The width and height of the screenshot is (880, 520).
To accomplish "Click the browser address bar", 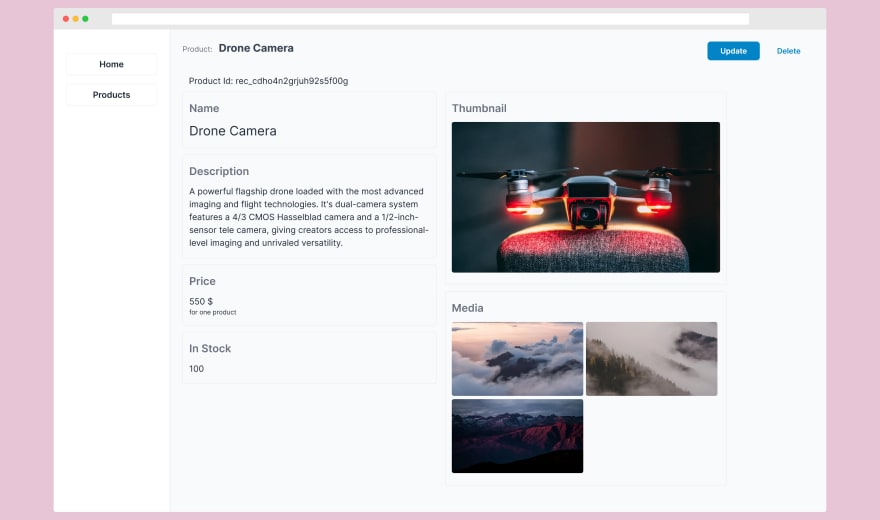I will point(430,19).
